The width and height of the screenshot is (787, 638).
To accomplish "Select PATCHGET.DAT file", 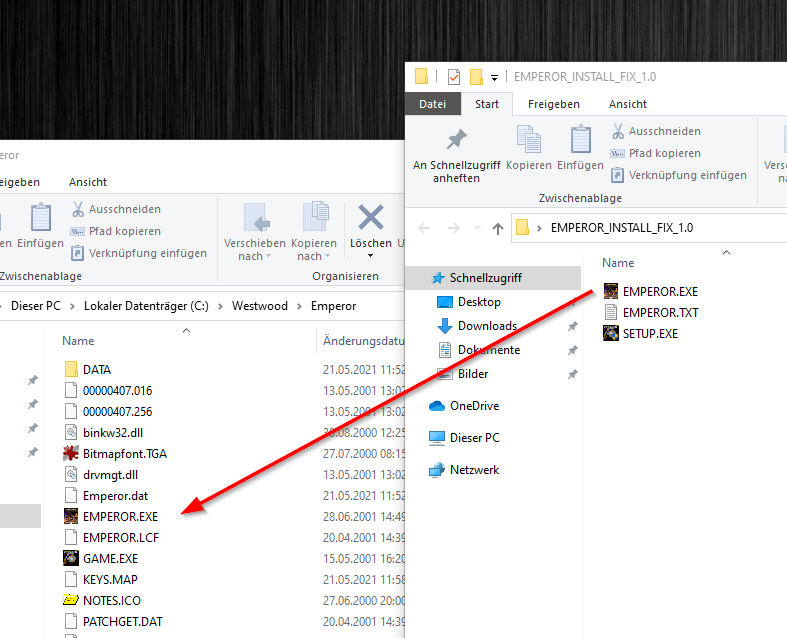I will [113, 622].
